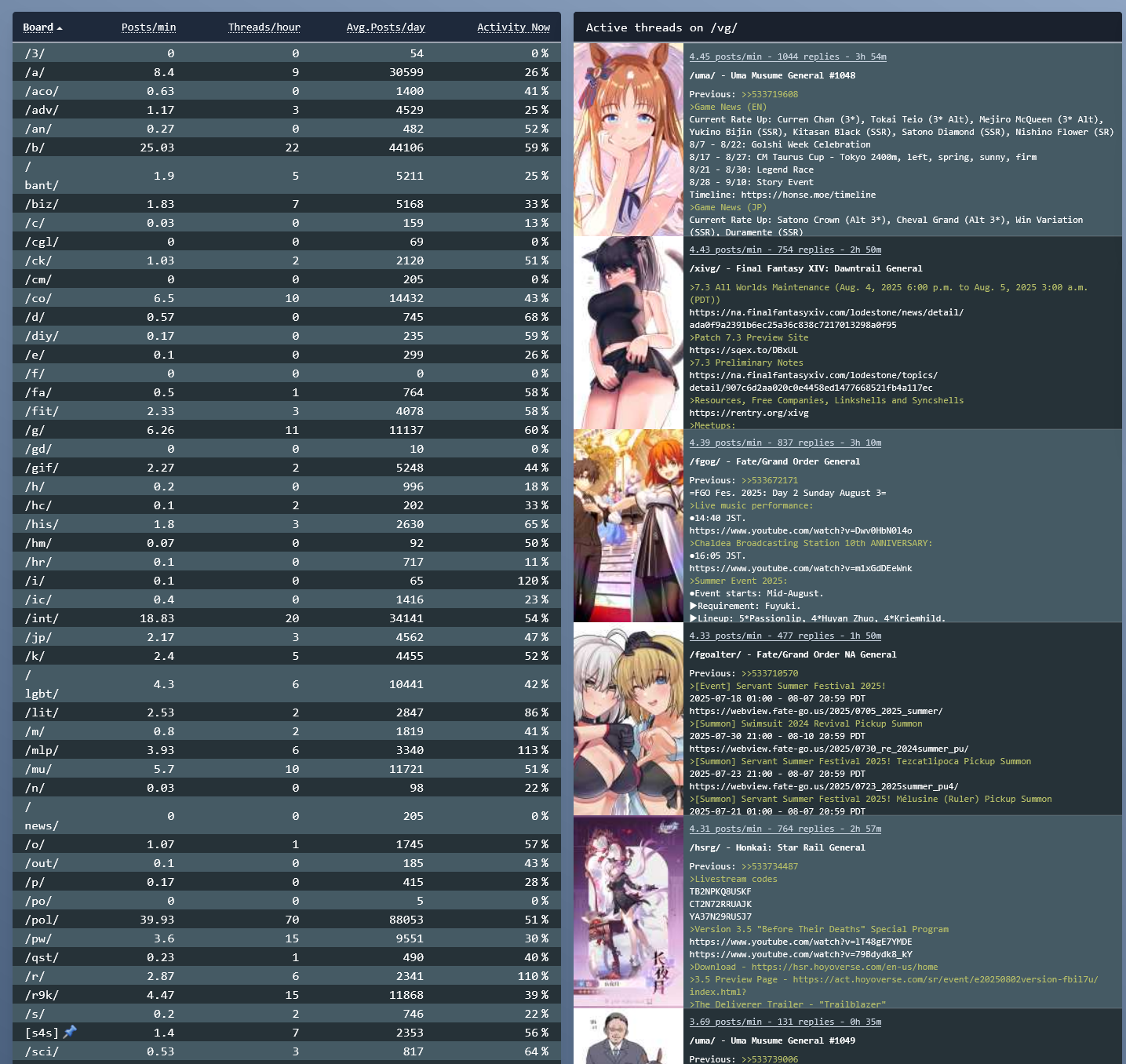
Task: Open the 3.69 posts/min thread stats link
Action: coord(785,1022)
